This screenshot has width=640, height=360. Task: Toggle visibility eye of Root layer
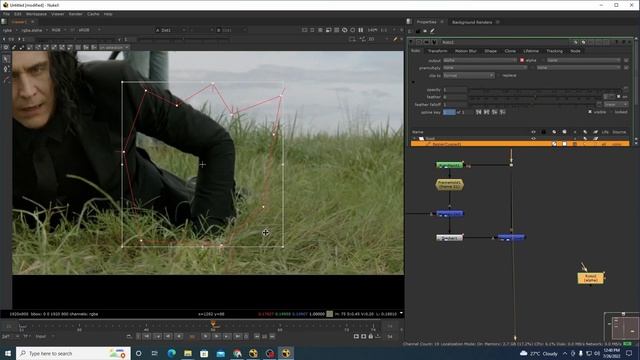533,139
